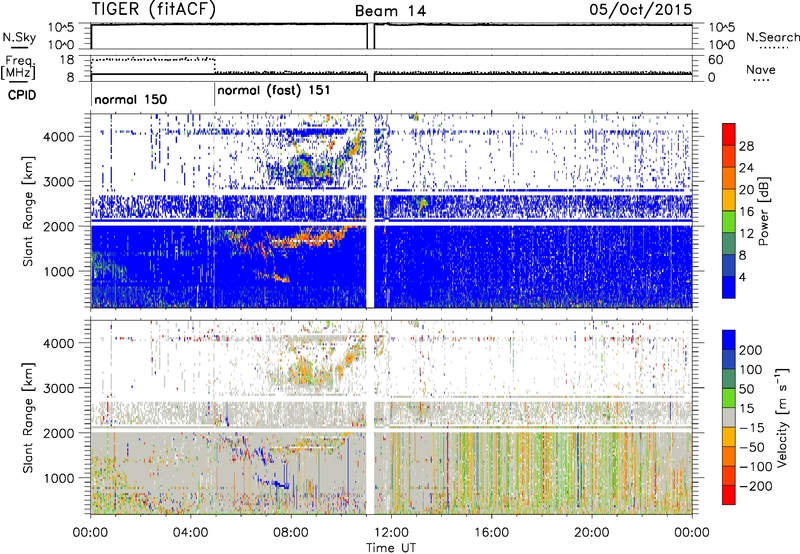Click the -15 label on Velocity colorbar
Screen dimensions: 800x554
click(751, 427)
